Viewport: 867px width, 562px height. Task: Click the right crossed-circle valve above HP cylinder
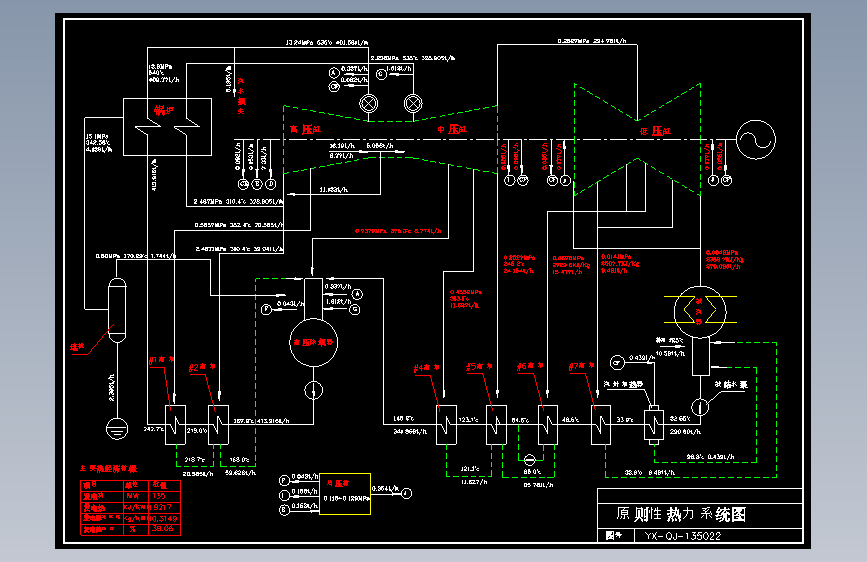[413, 103]
